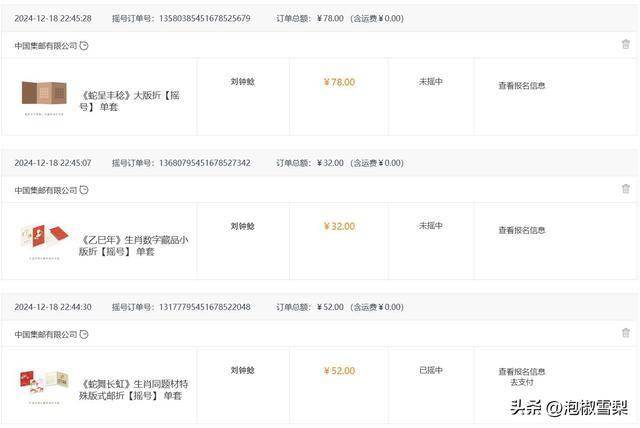Select lottery order number 13580385451678525679

click(x=205, y=18)
